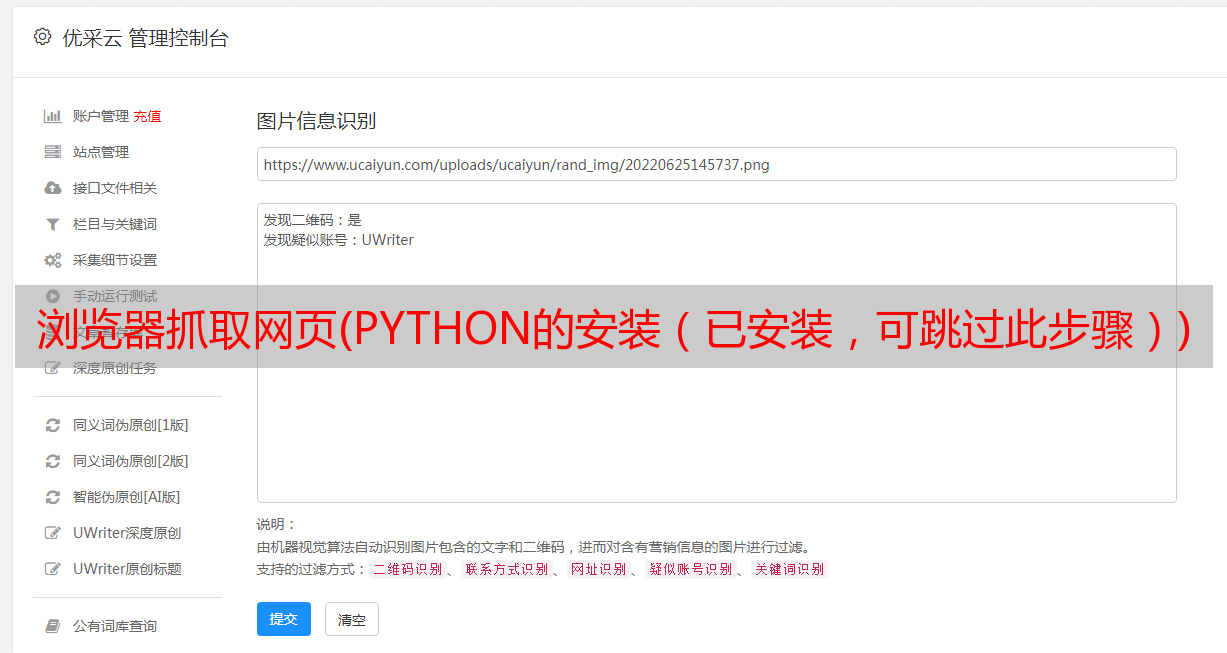Image resolution: width=1227 pixels, height=653 pixels.
Task: Click the filter funnel icon for 栏目与关键词
Action: click(x=53, y=224)
